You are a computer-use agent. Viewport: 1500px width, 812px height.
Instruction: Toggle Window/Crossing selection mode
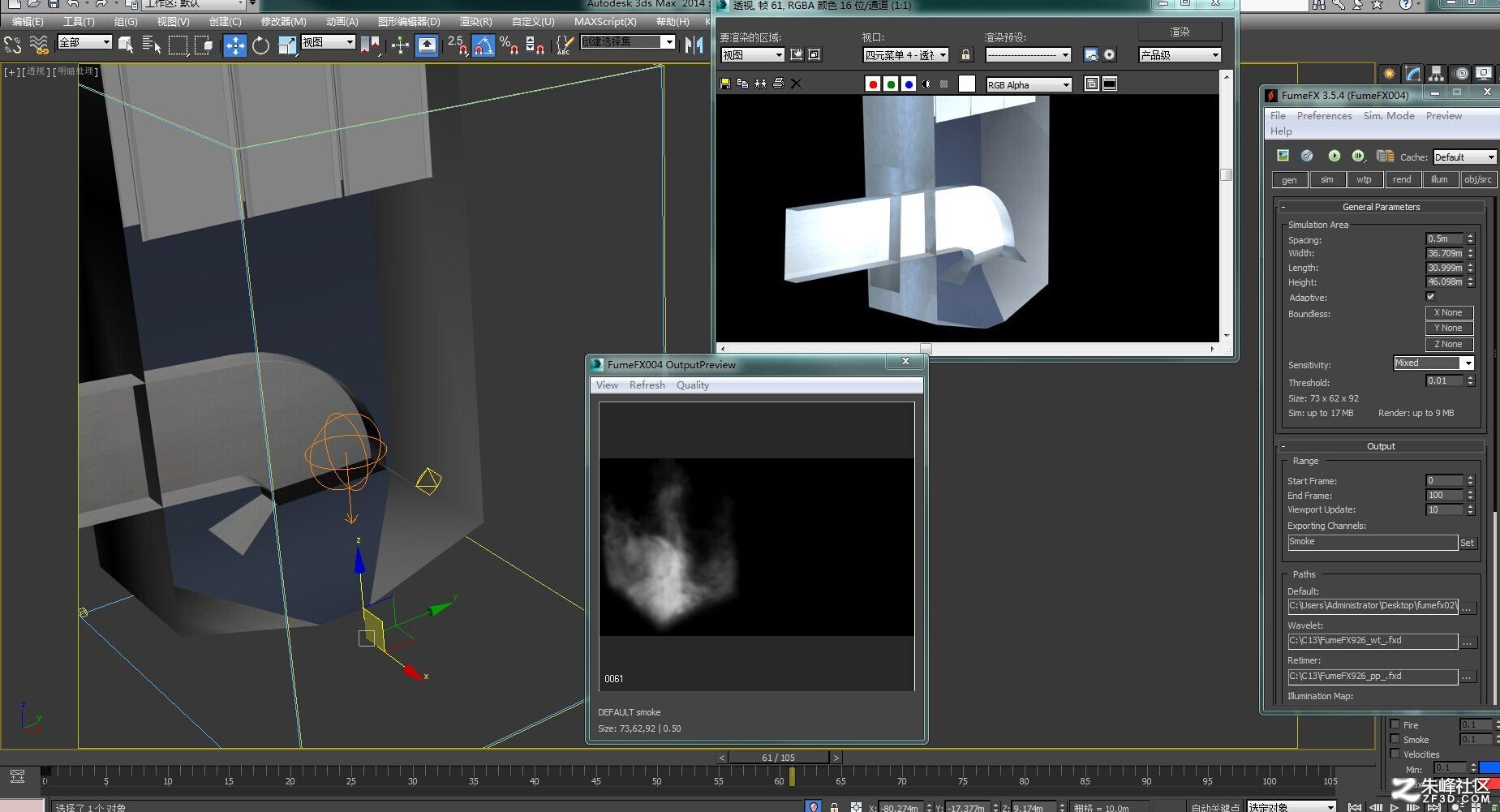[204, 45]
